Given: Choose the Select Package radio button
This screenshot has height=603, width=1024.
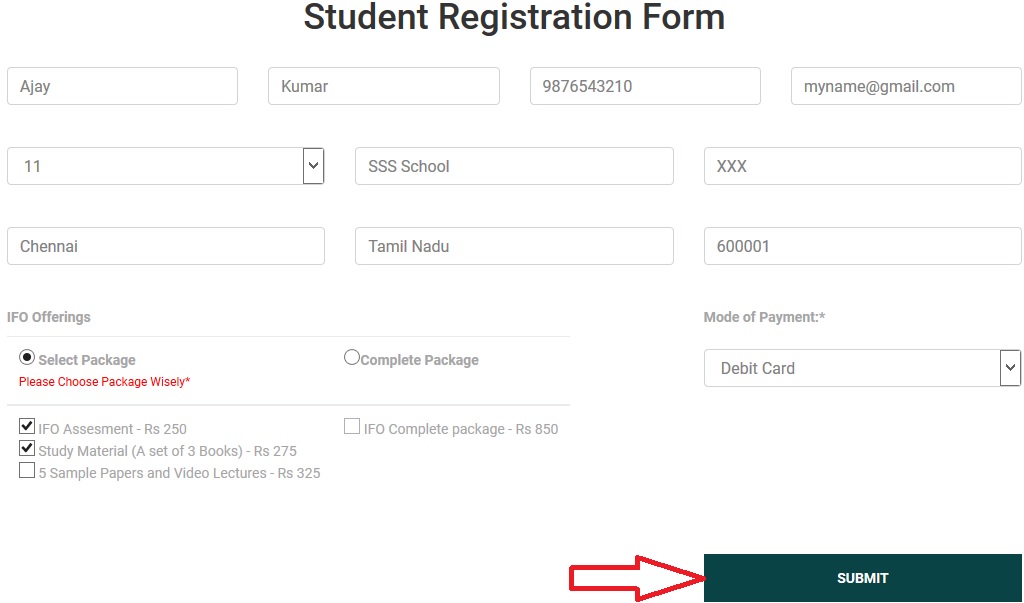Looking at the screenshot, I should click(x=27, y=358).
